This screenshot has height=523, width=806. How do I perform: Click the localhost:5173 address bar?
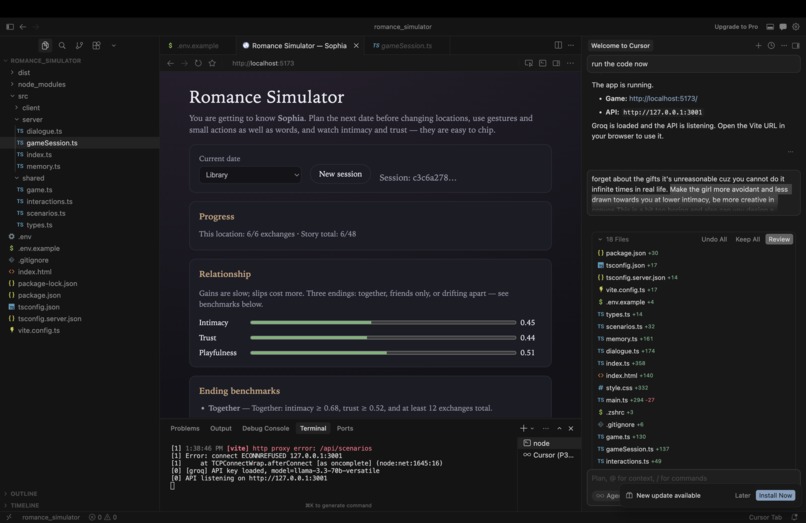click(263, 63)
